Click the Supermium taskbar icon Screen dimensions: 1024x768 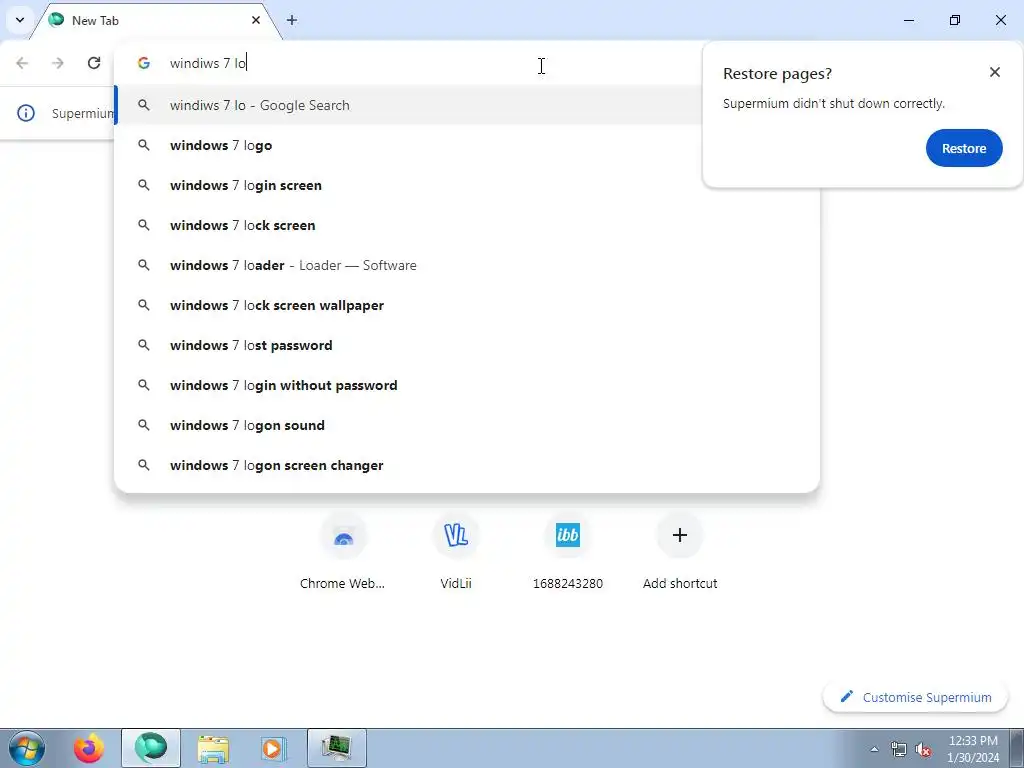[151, 748]
